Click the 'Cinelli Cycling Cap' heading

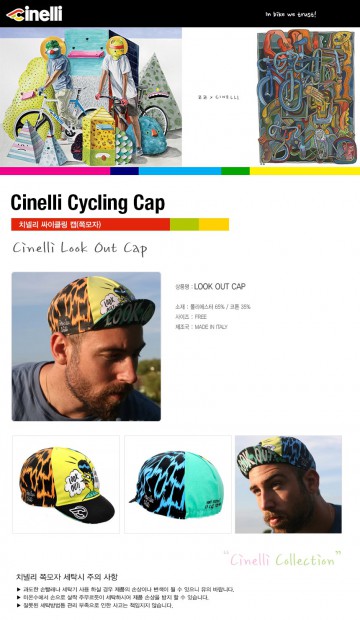click(x=87, y=203)
